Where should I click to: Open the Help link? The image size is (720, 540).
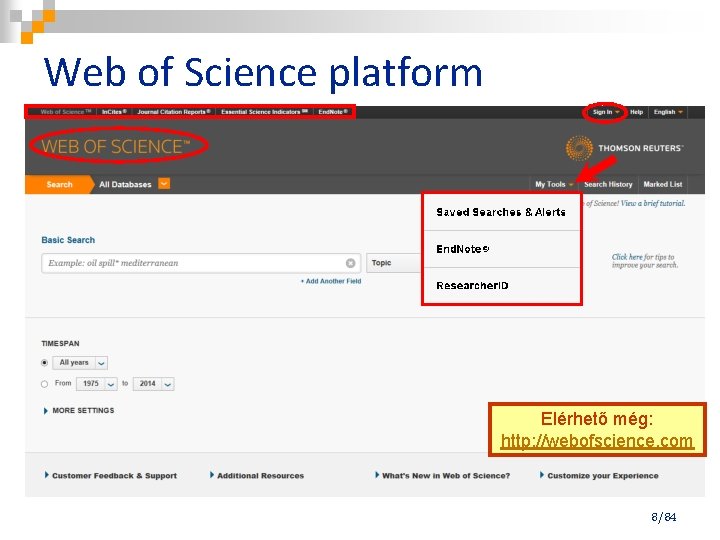coord(636,112)
